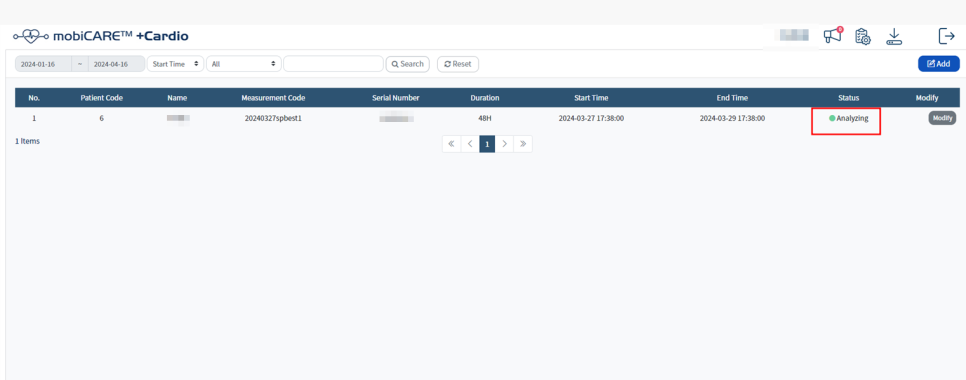Click start time 2024-03-27 17:38:00

tap(591, 118)
